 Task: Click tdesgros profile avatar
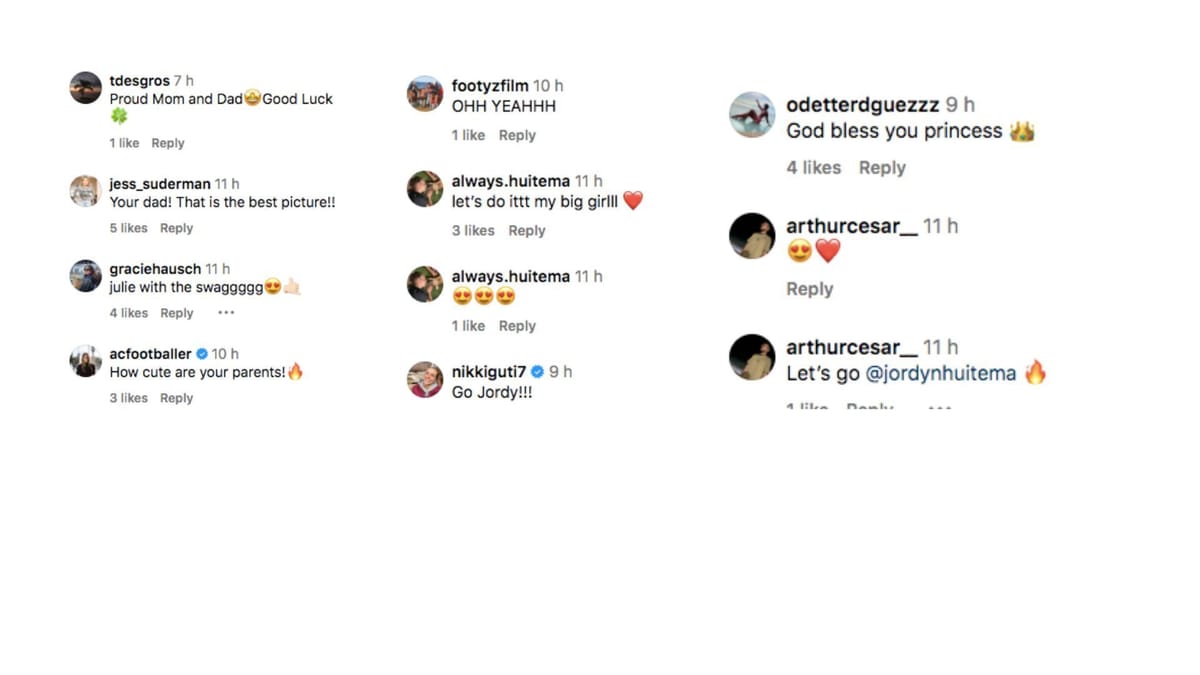[x=86, y=88]
